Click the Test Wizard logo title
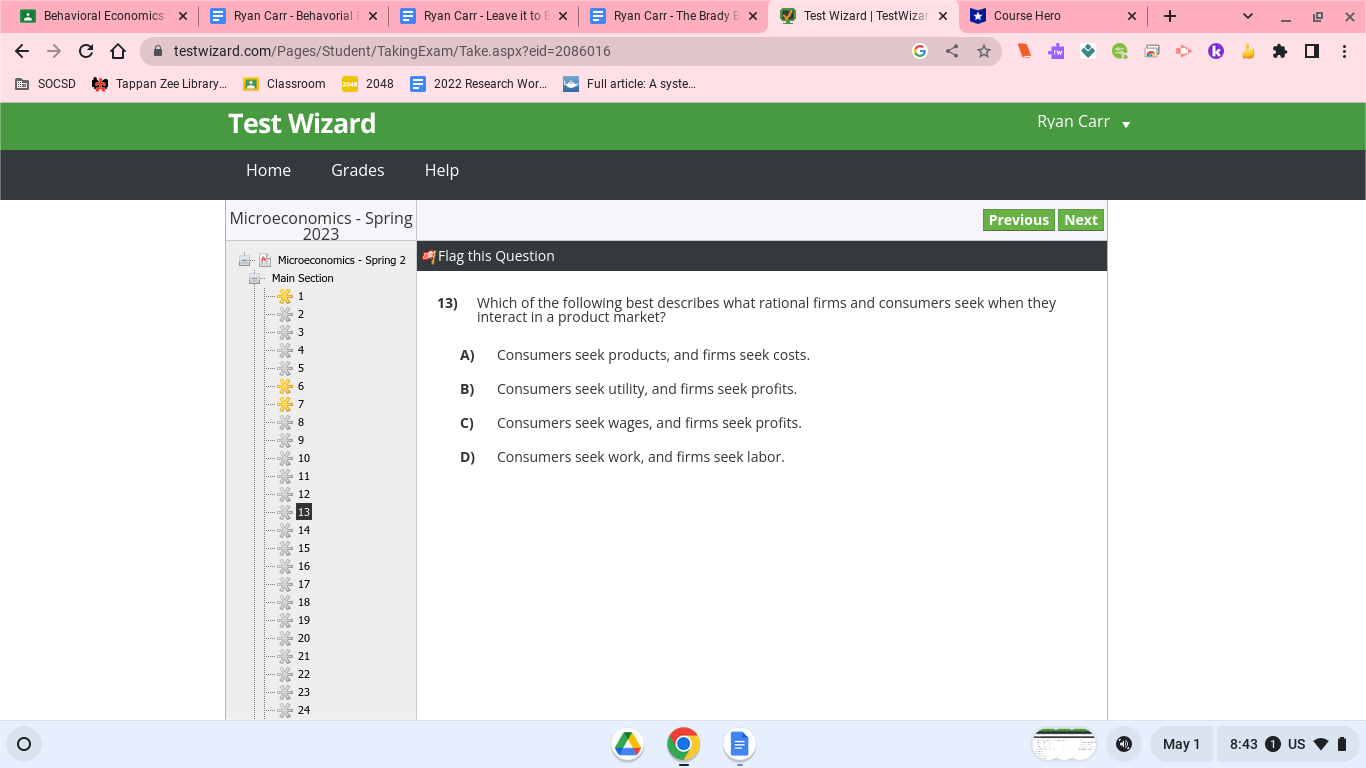 [x=302, y=124]
